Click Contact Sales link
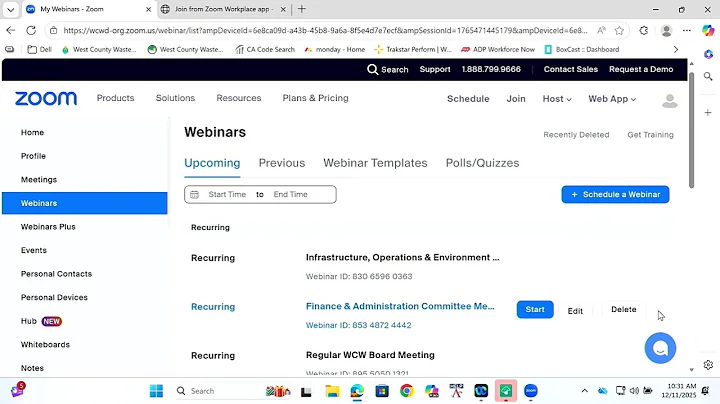Image resolution: width=720 pixels, height=404 pixels. [571, 69]
